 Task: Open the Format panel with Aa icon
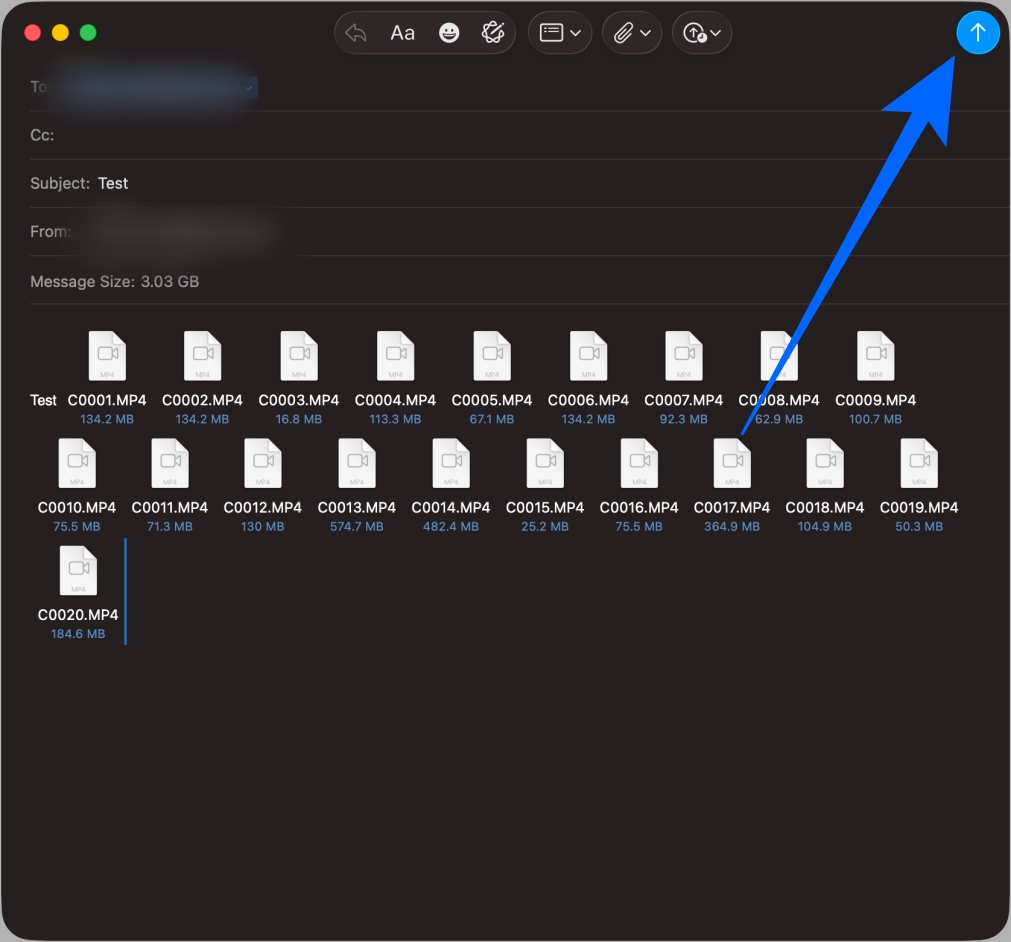403,32
